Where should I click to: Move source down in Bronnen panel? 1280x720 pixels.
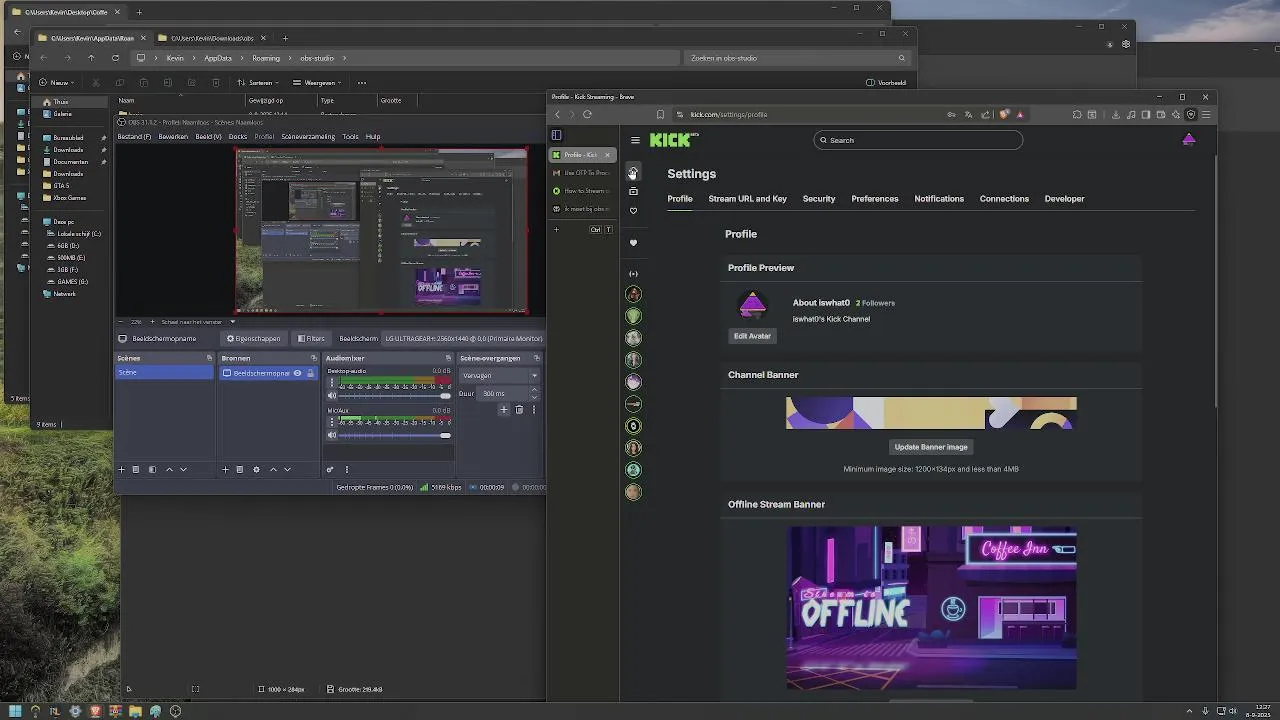(x=288, y=469)
